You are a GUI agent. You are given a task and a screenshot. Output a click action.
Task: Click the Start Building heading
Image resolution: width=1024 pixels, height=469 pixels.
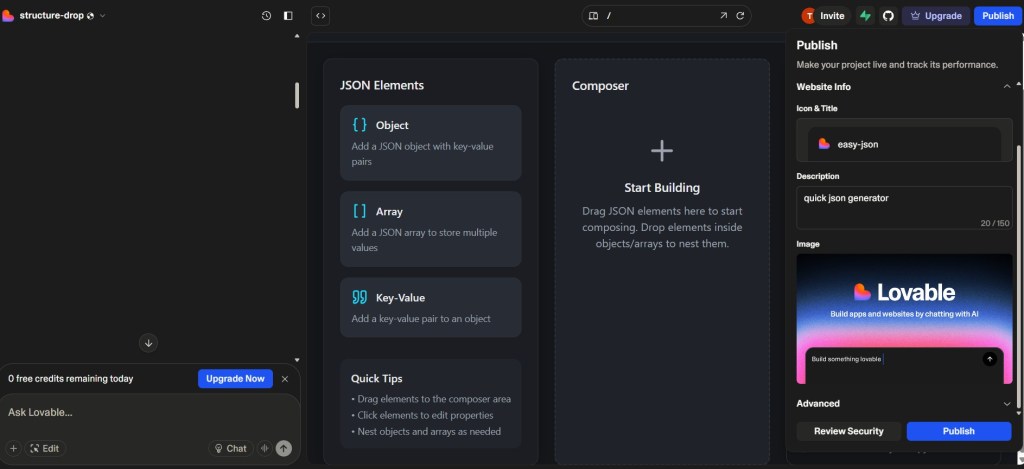click(662, 187)
